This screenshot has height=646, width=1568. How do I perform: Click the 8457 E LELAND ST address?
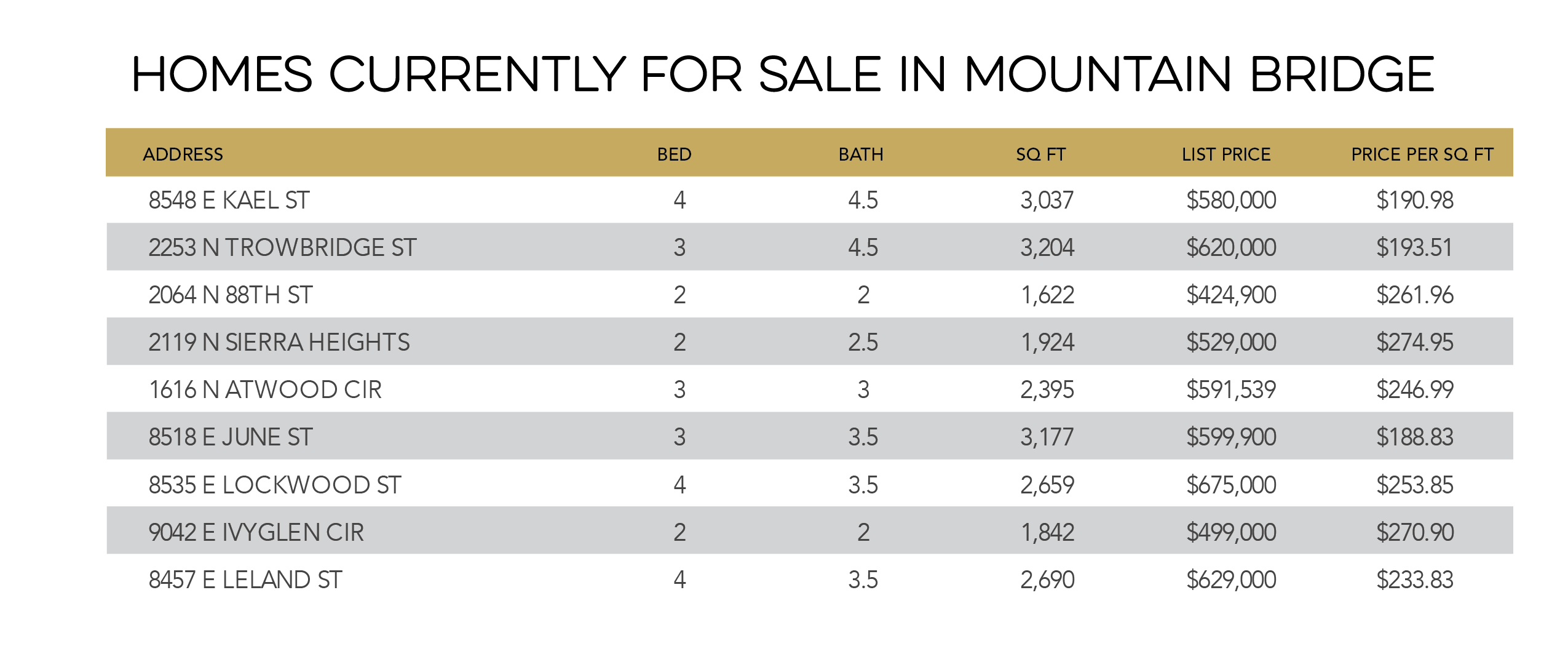tap(245, 580)
